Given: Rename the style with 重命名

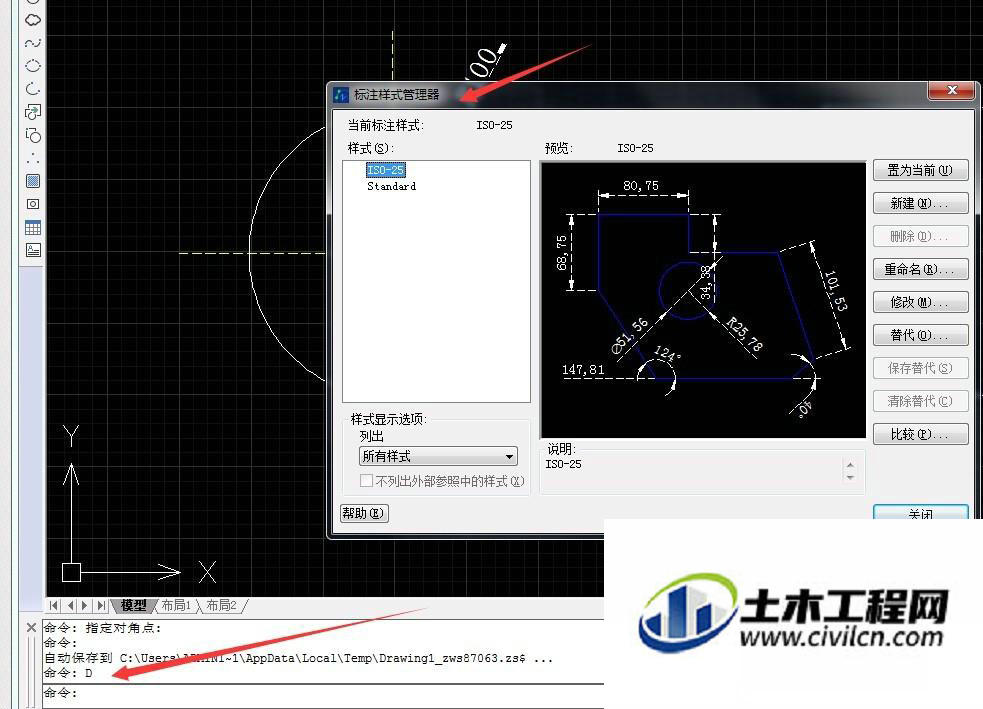Looking at the screenshot, I should [920, 270].
